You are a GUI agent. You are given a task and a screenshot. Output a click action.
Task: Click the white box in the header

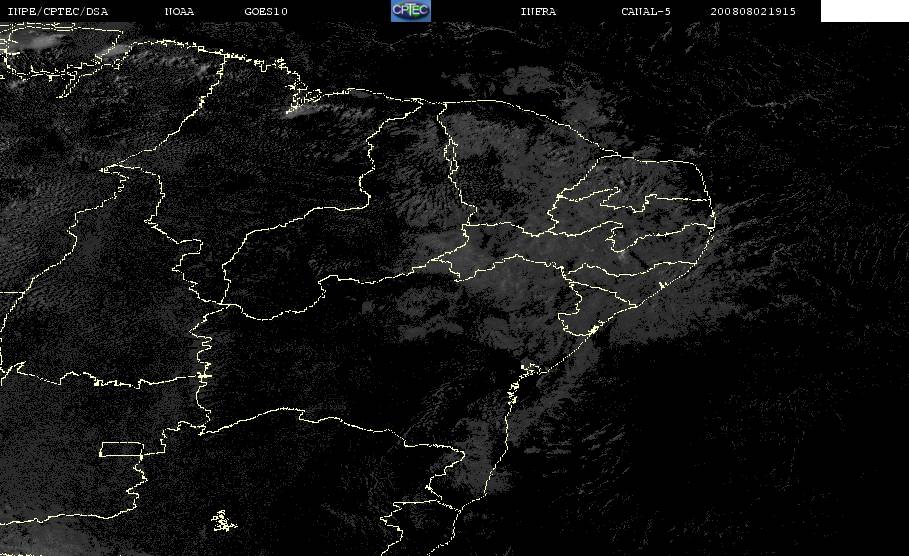tap(865, 11)
